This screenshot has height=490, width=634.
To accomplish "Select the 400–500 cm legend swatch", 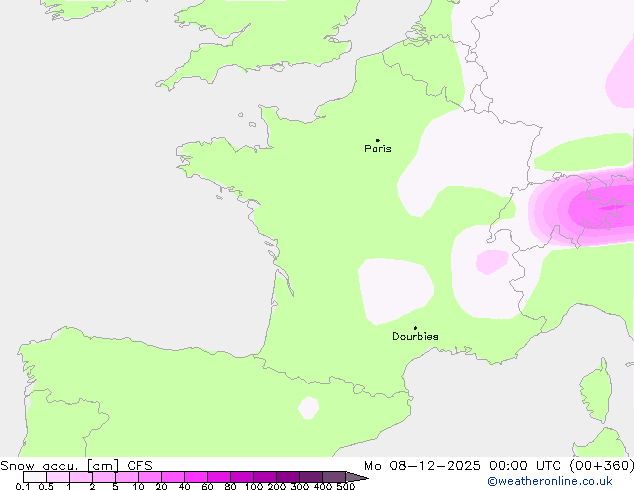I will tap(334, 477).
